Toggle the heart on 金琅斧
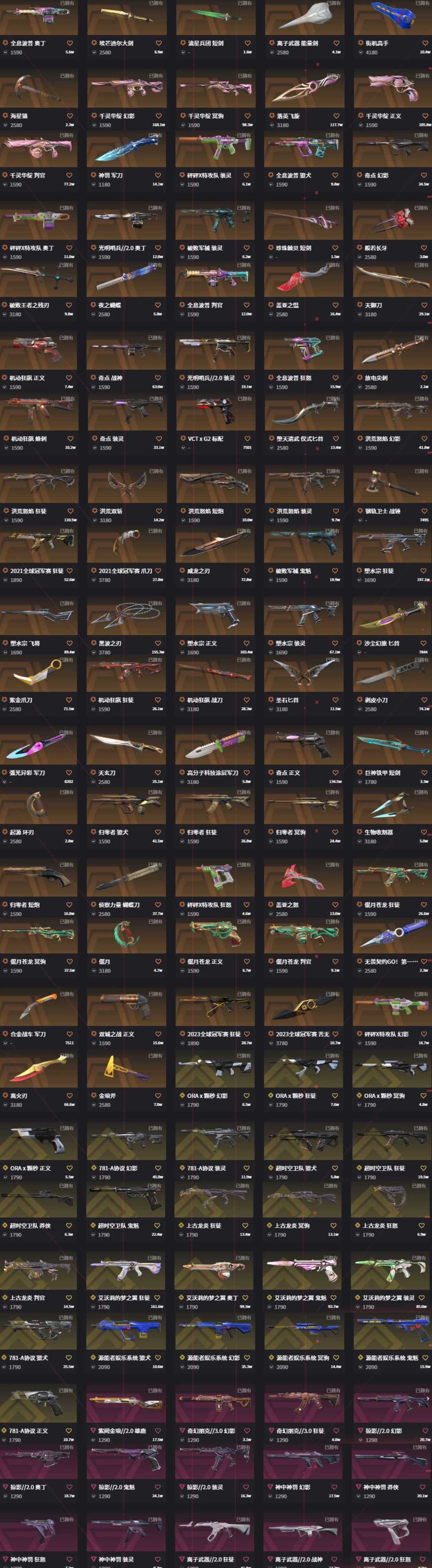The height and width of the screenshot is (1568, 432). click(x=158, y=1096)
